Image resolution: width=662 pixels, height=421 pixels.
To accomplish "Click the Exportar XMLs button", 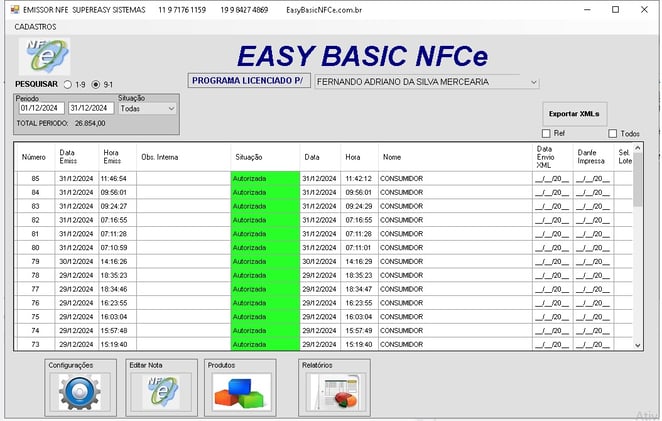I will click(574, 114).
